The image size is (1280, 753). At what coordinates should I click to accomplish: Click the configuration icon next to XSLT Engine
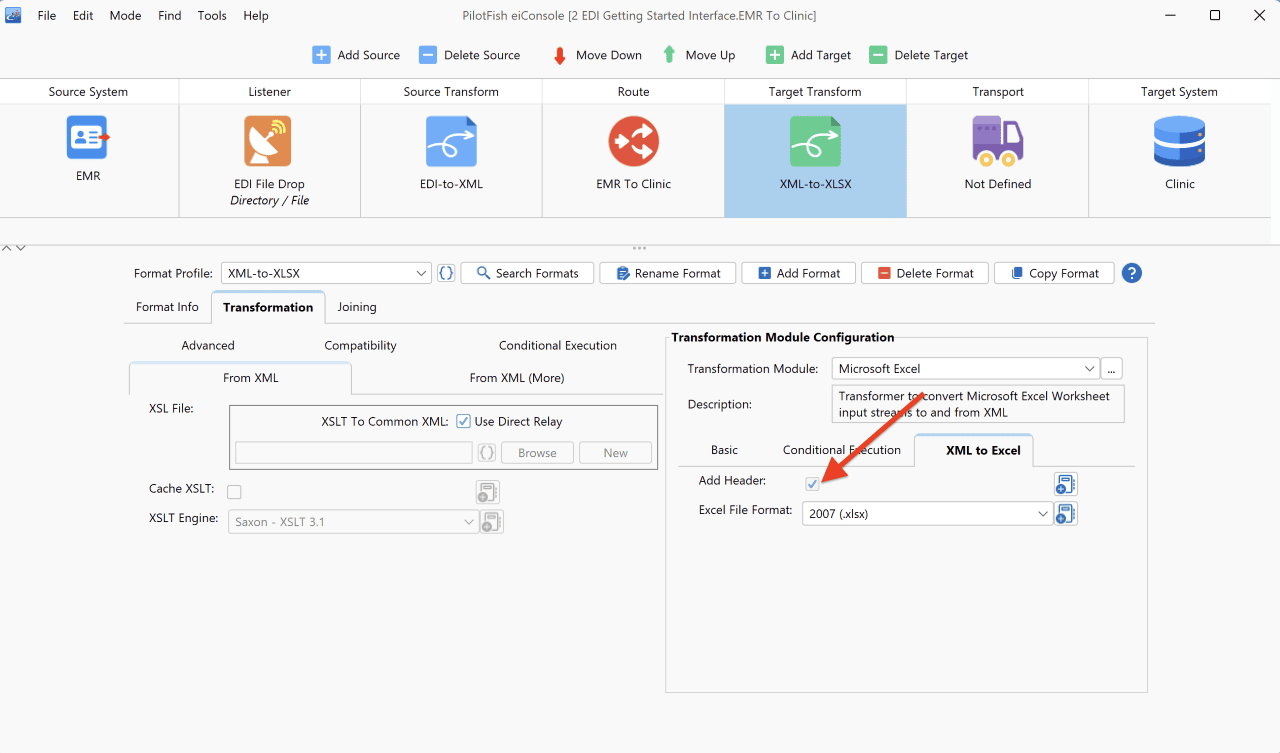point(491,522)
